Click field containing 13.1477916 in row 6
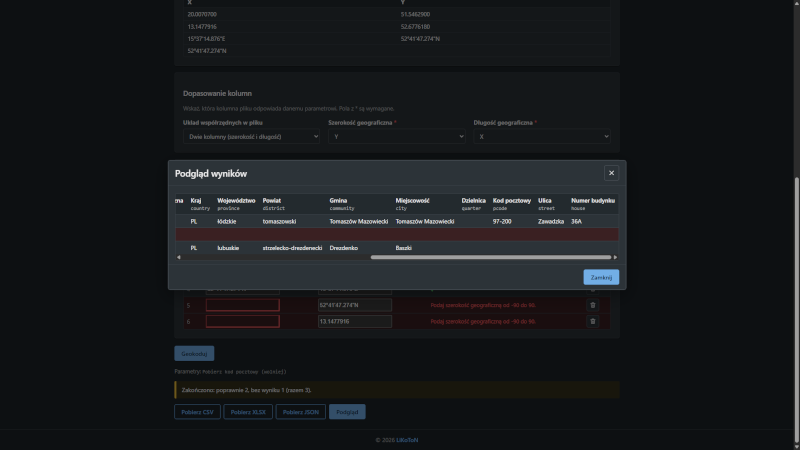 pyautogui.click(x=355, y=321)
